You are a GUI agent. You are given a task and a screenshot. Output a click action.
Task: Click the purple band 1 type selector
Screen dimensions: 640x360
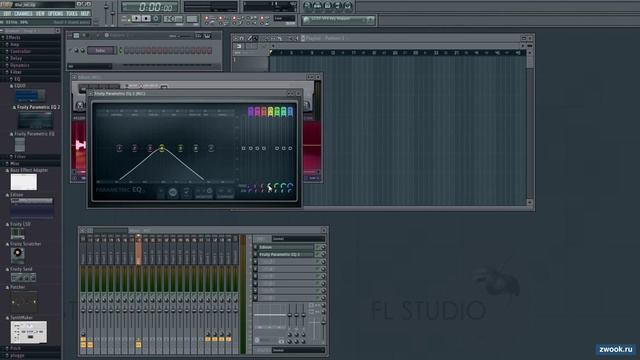pyautogui.click(x=251, y=111)
